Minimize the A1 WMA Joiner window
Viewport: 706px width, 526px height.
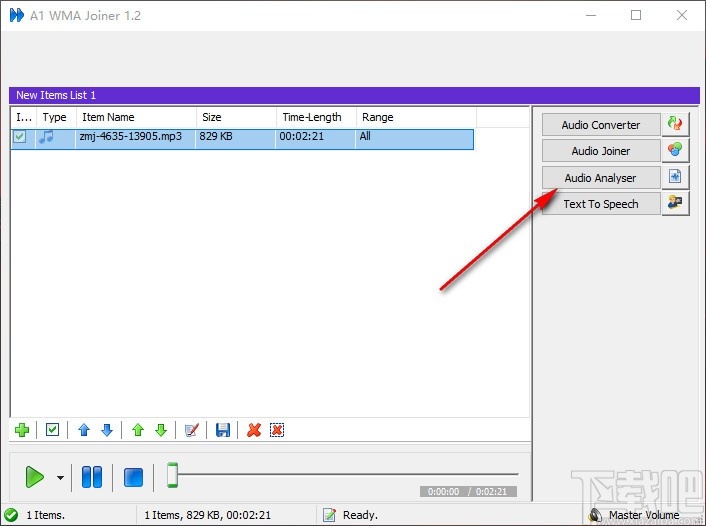tap(591, 15)
